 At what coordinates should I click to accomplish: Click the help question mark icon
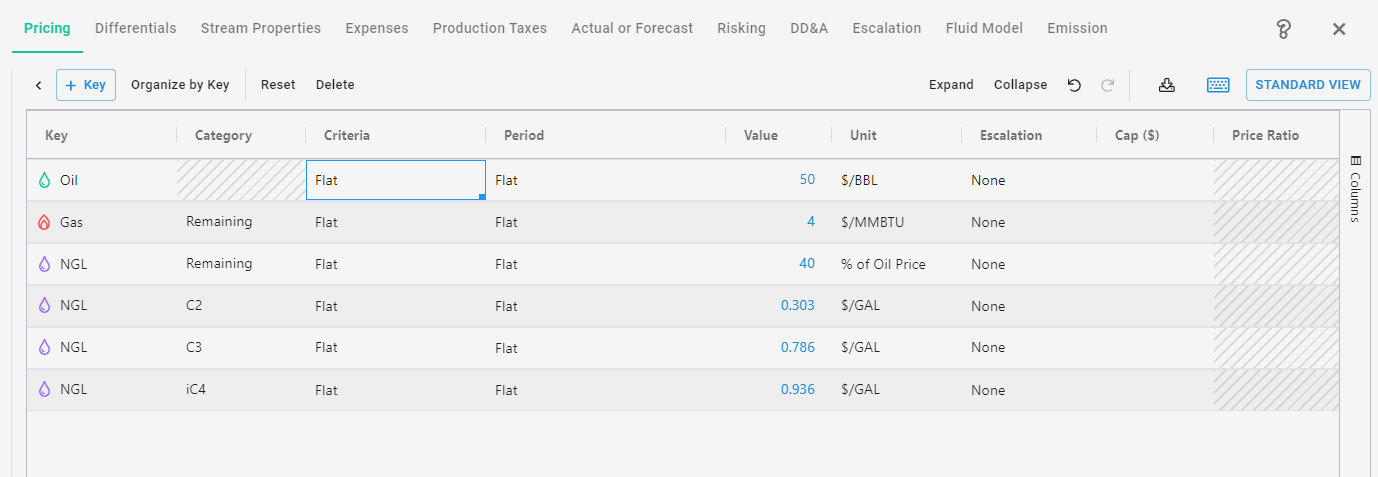(1284, 29)
